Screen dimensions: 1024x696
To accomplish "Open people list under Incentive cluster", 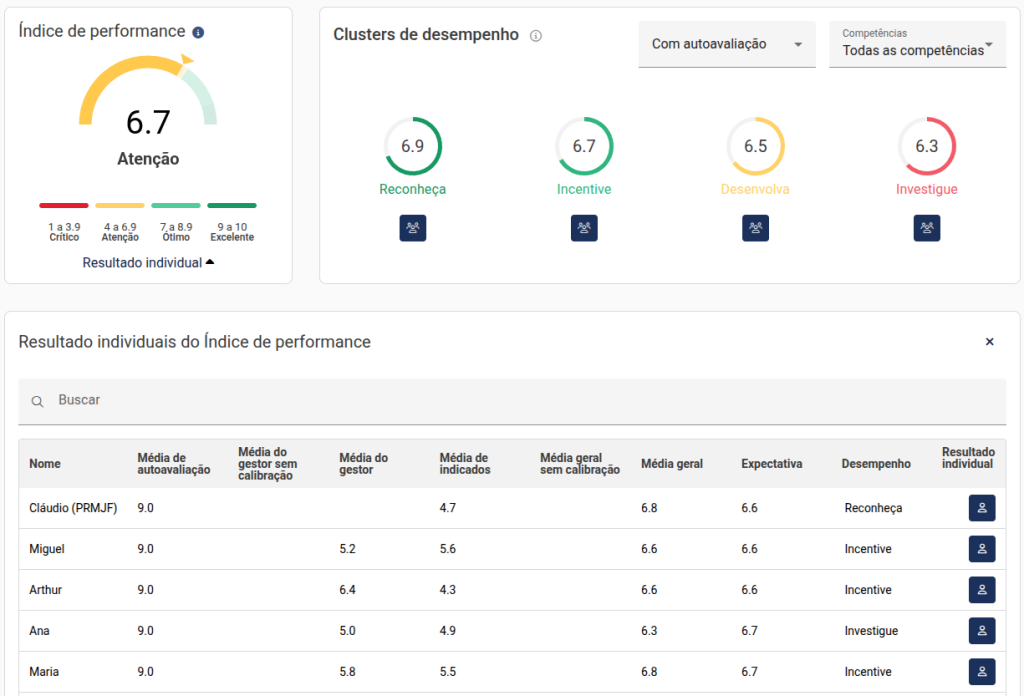I will click(584, 228).
